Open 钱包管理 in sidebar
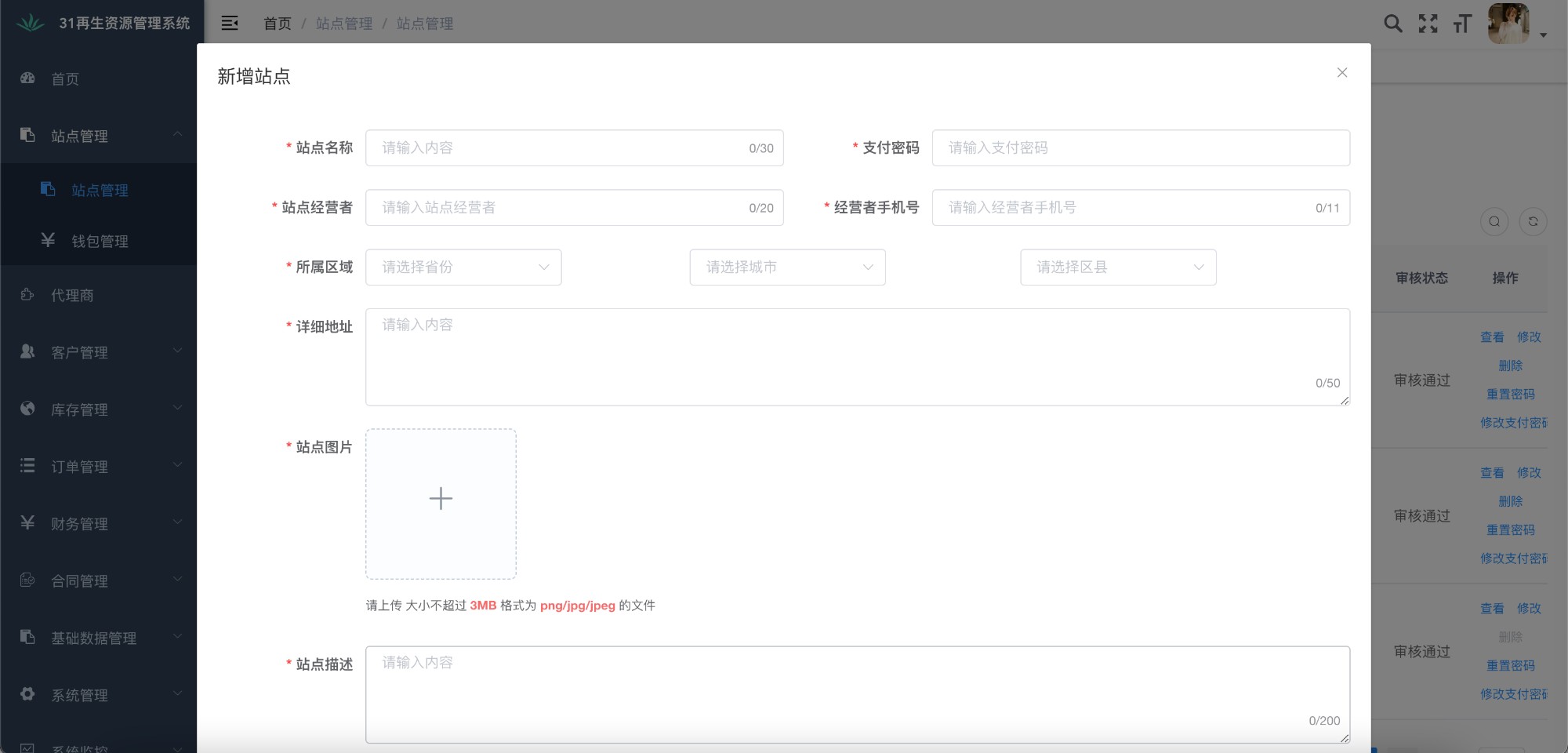The height and width of the screenshot is (753, 1568). click(x=99, y=241)
